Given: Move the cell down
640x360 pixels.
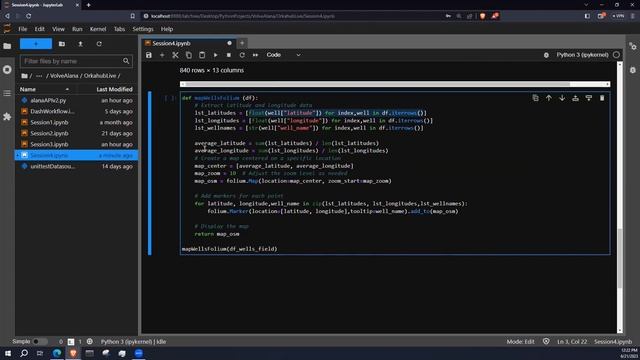Looking at the screenshot, I should click(x=562, y=98).
